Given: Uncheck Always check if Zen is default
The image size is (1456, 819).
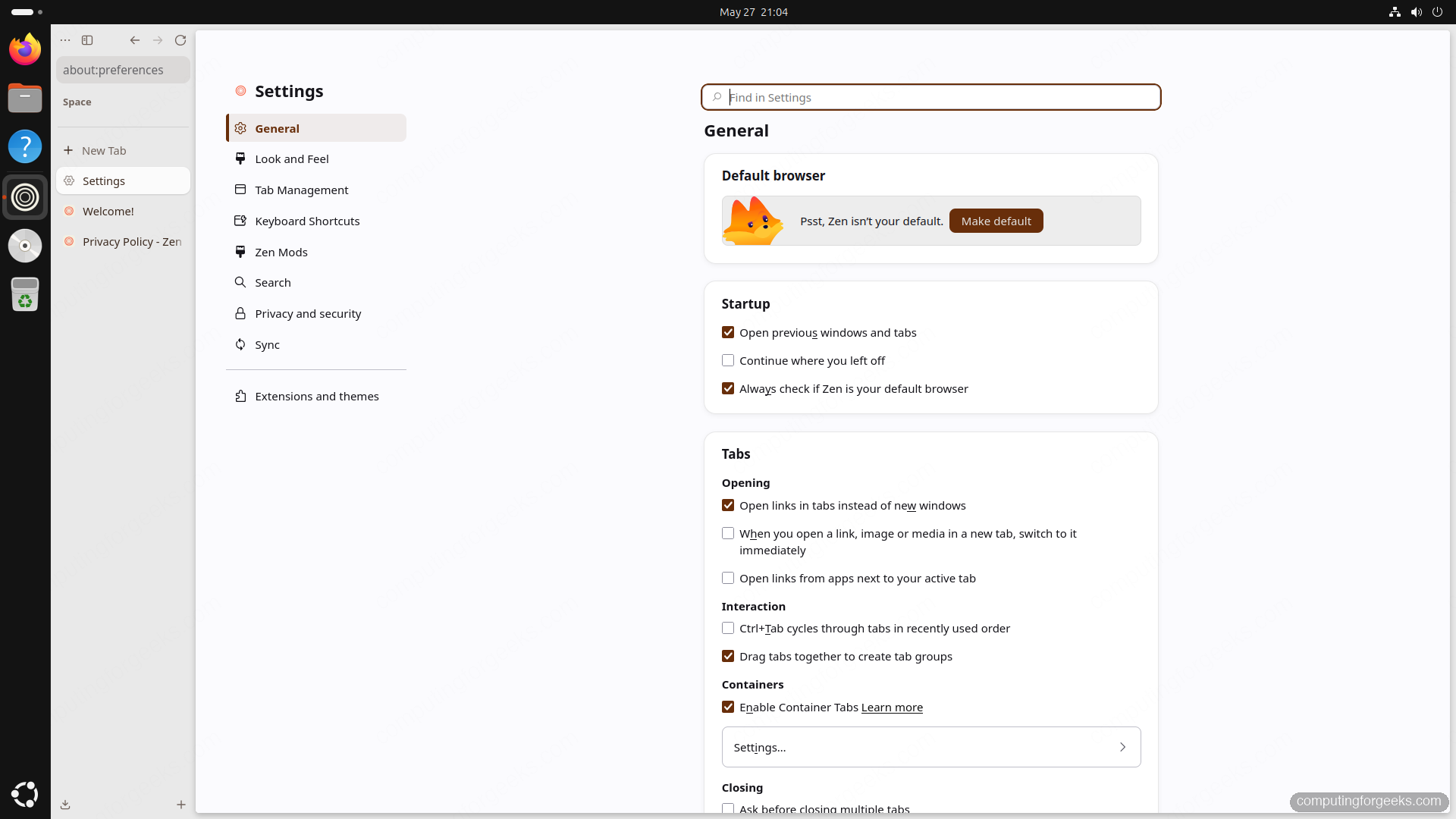Looking at the screenshot, I should tap(728, 388).
